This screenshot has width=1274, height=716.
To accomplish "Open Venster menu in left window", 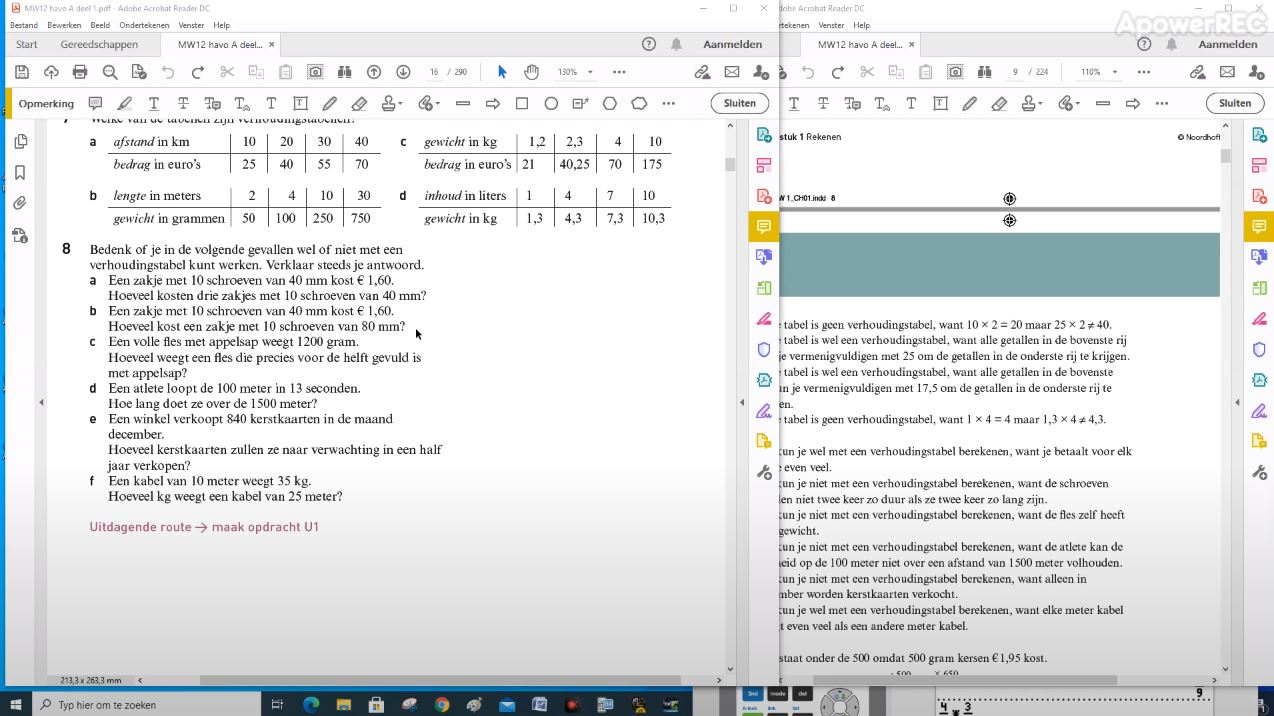I will click(191, 25).
